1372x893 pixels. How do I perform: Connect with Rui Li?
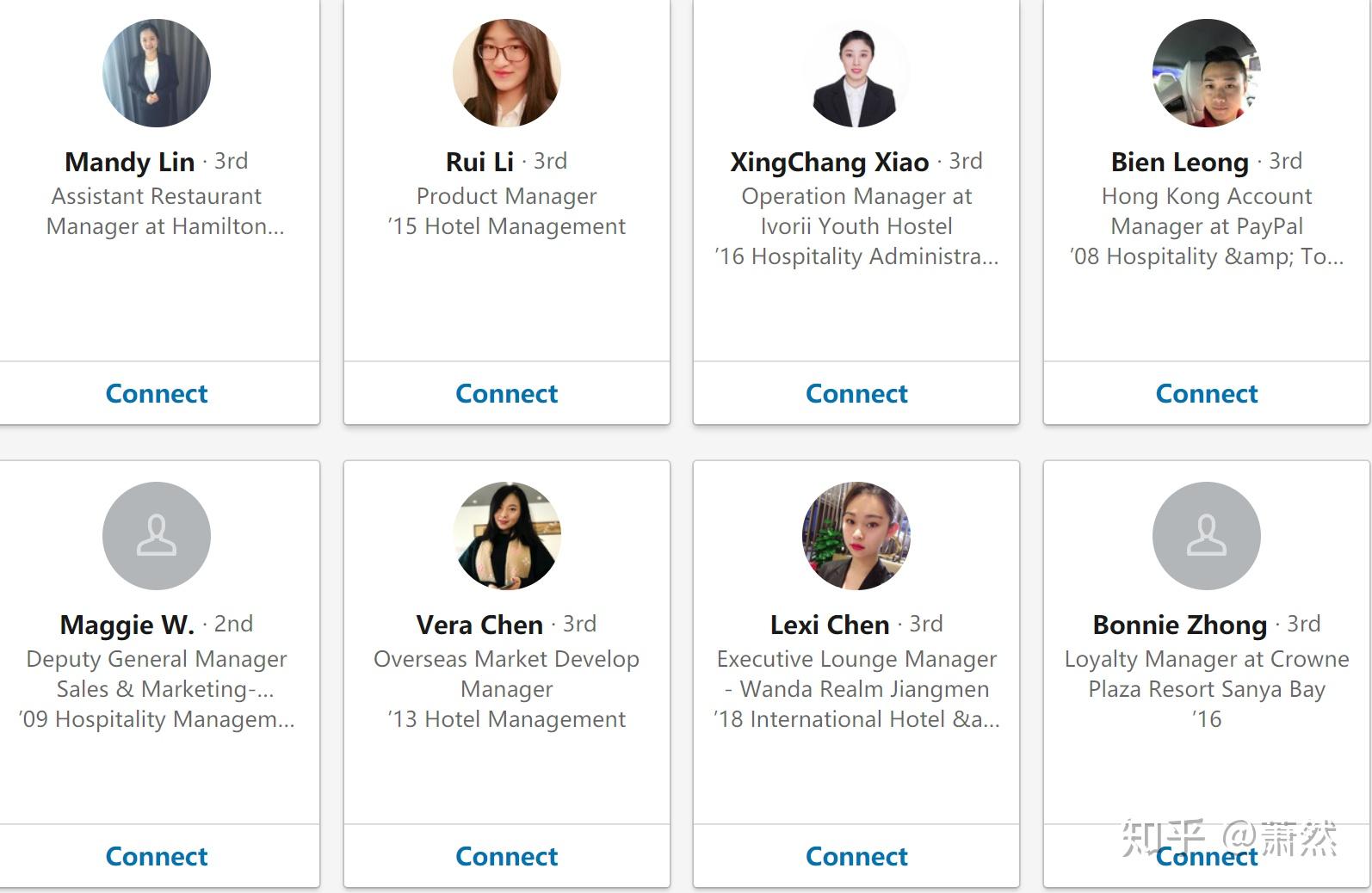coord(506,393)
